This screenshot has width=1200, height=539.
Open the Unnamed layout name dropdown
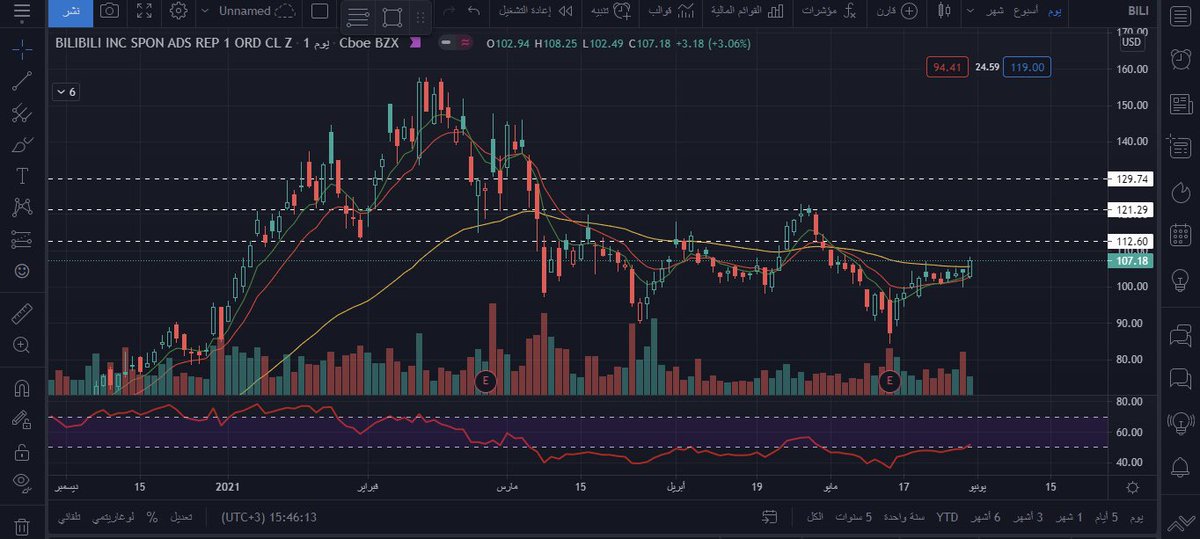tap(256, 12)
